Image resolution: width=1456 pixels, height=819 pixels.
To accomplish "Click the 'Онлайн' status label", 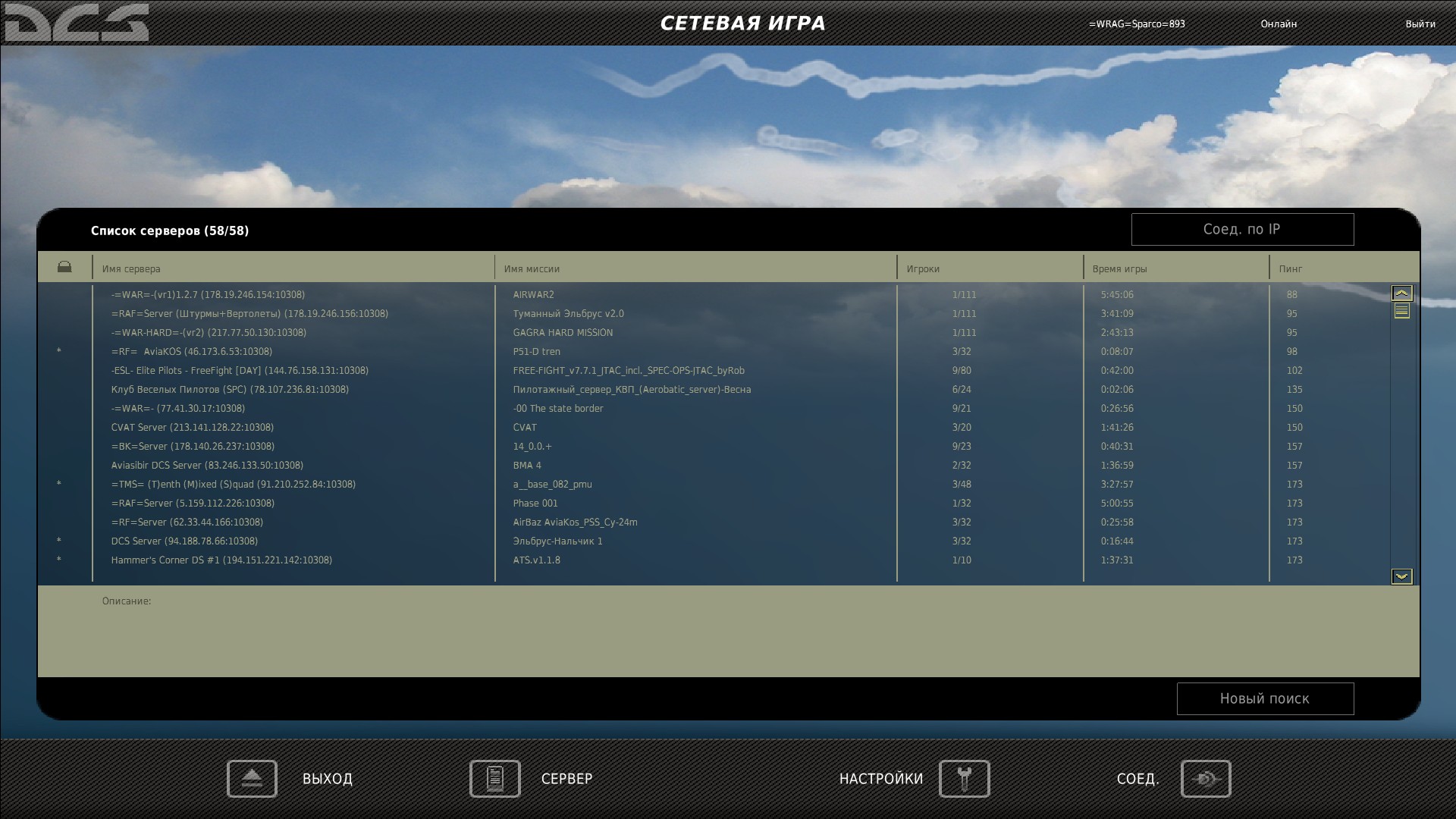I will 1279,24.
